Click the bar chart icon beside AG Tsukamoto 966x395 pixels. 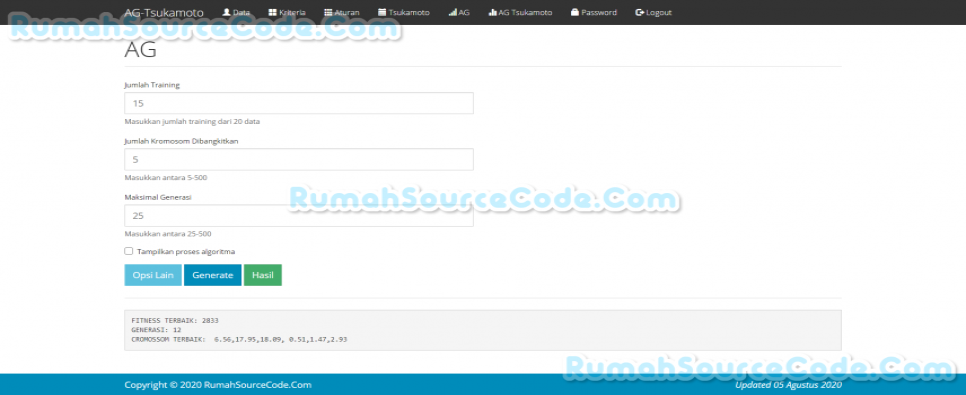pos(492,12)
